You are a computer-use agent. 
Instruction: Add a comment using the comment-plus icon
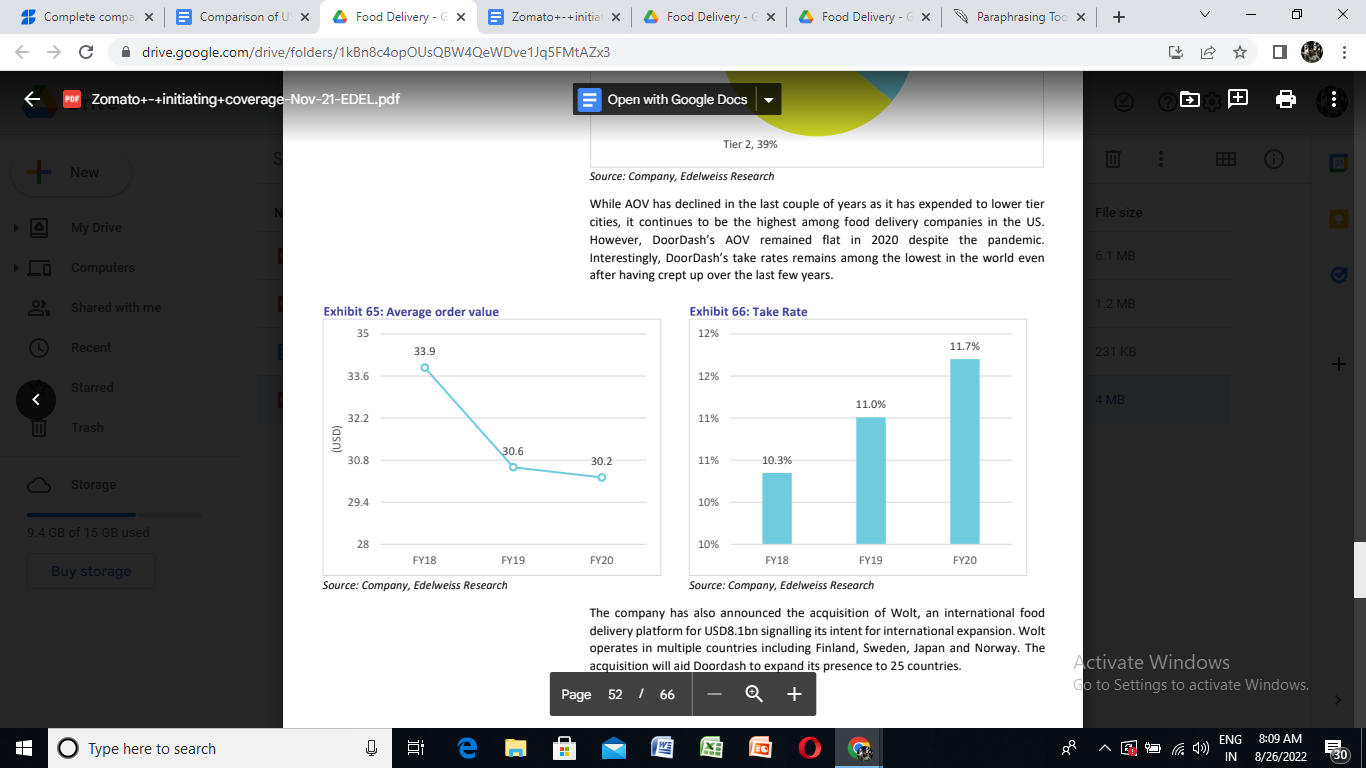click(1238, 98)
